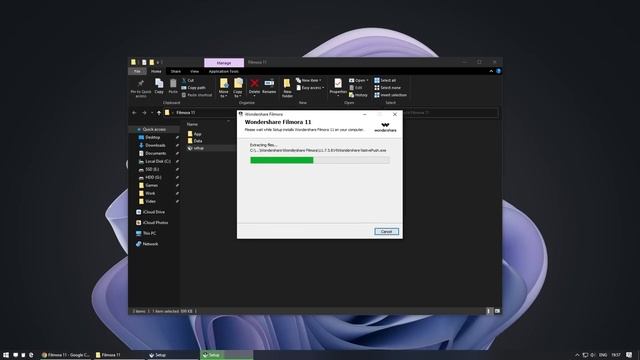Sort by the Name column header
Image resolution: width=640 pixels, height=360 pixels.
[192, 124]
